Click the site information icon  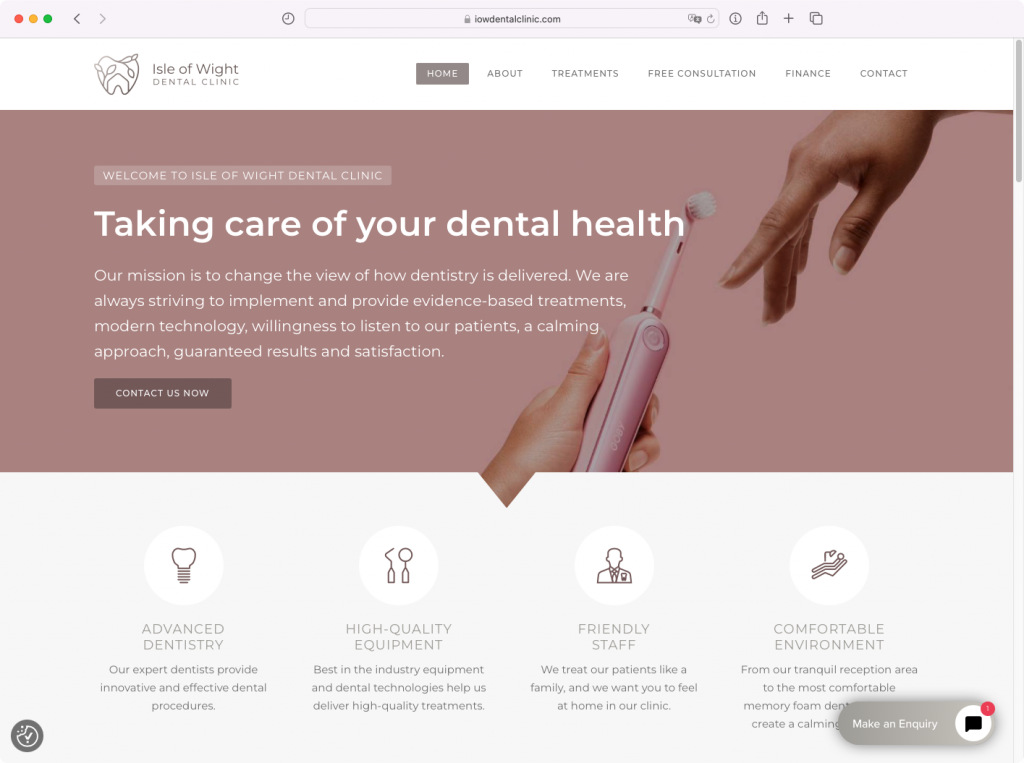(735, 19)
